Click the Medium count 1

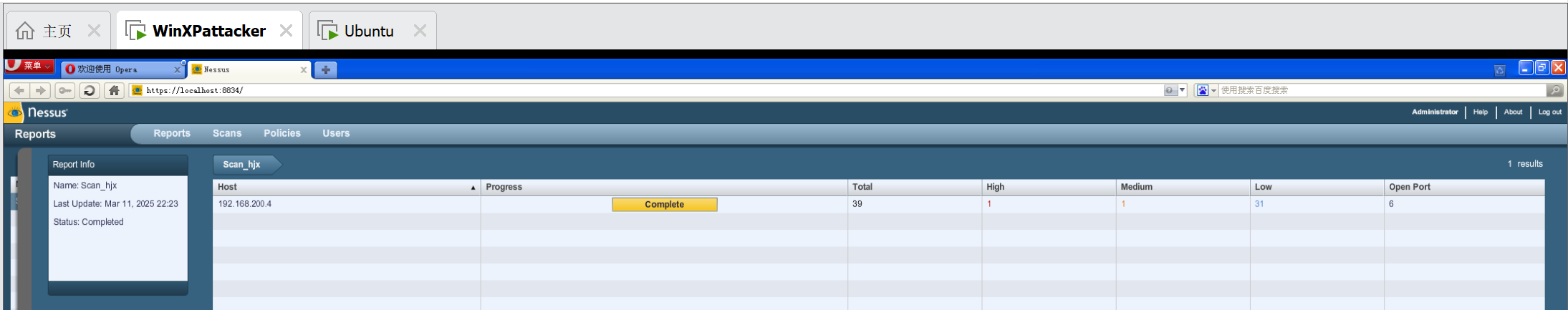click(x=1123, y=204)
